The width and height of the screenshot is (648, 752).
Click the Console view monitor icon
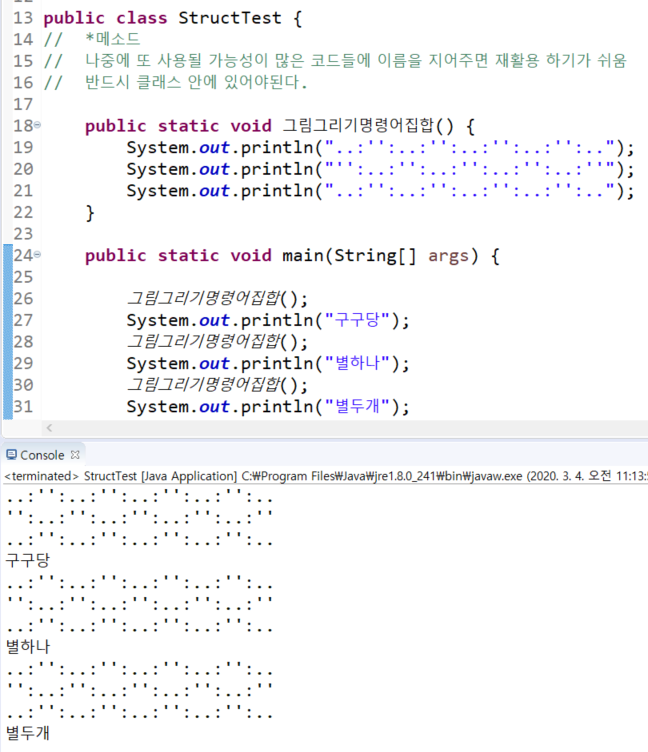[12, 454]
